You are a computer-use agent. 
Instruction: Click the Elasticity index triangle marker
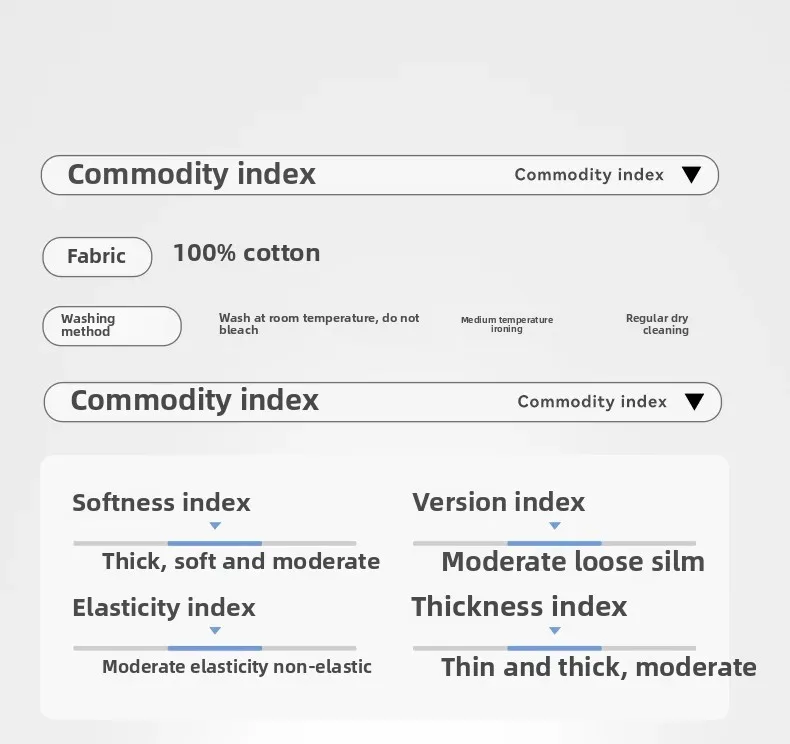[215, 631]
